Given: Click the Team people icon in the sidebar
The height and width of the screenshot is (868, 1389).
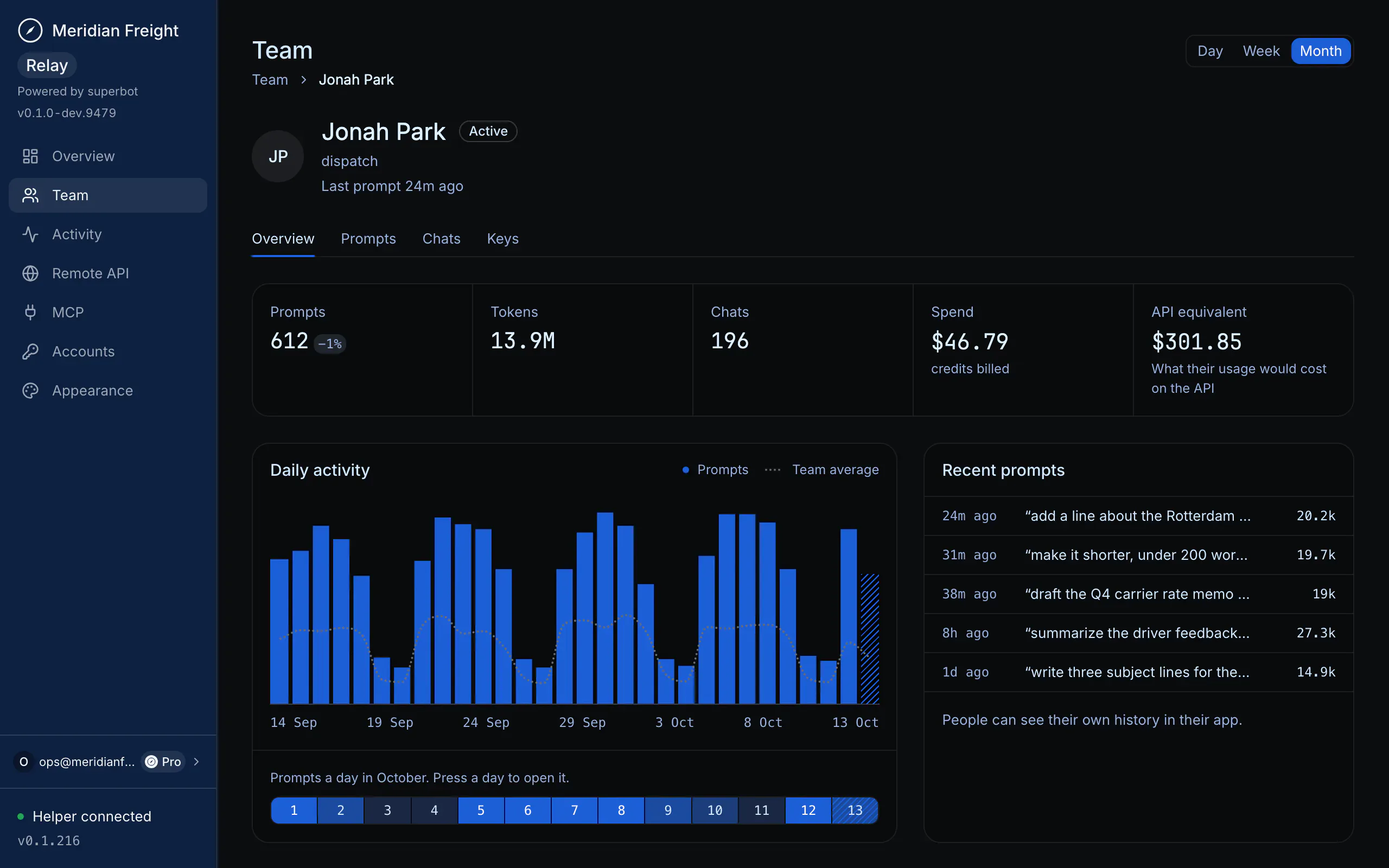Looking at the screenshot, I should pyautogui.click(x=30, y=195).
